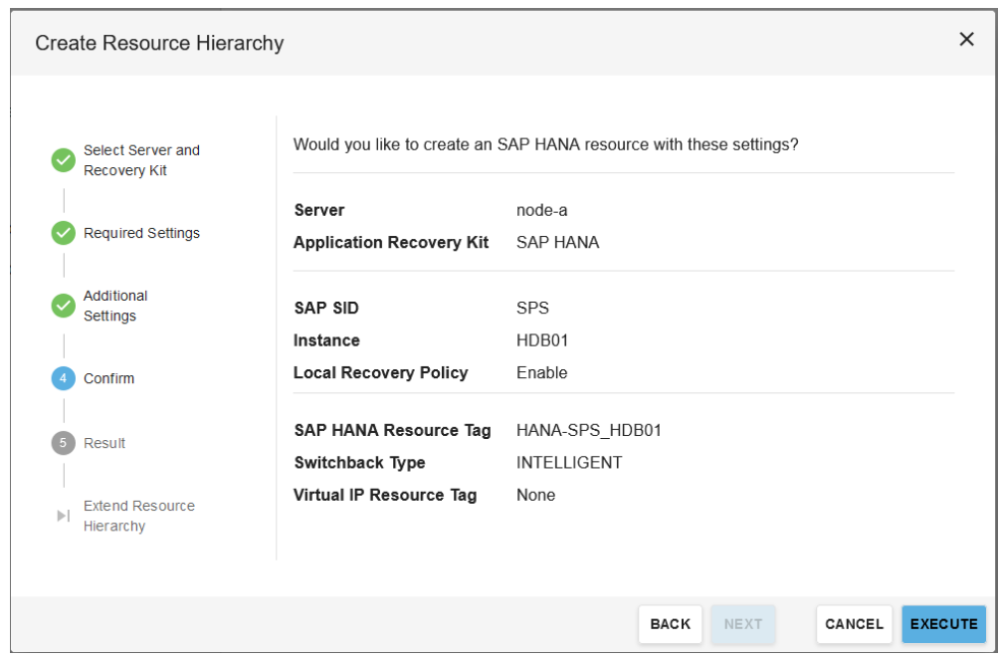The height and width of the screenshot is (657, 1000).
Task: Click the disabled Next button
Action: (743, 624)
